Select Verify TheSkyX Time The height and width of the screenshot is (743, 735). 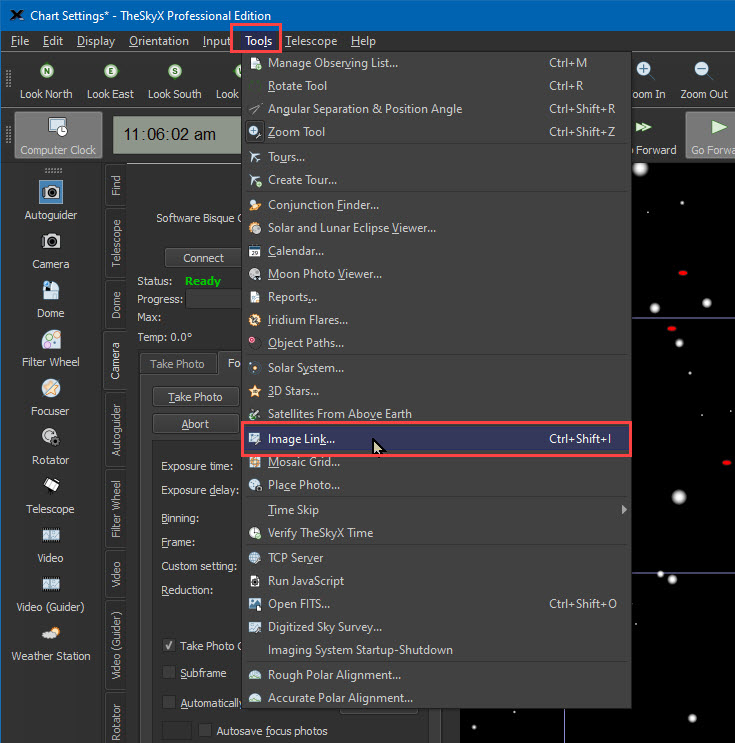click(x=436, y=533)
